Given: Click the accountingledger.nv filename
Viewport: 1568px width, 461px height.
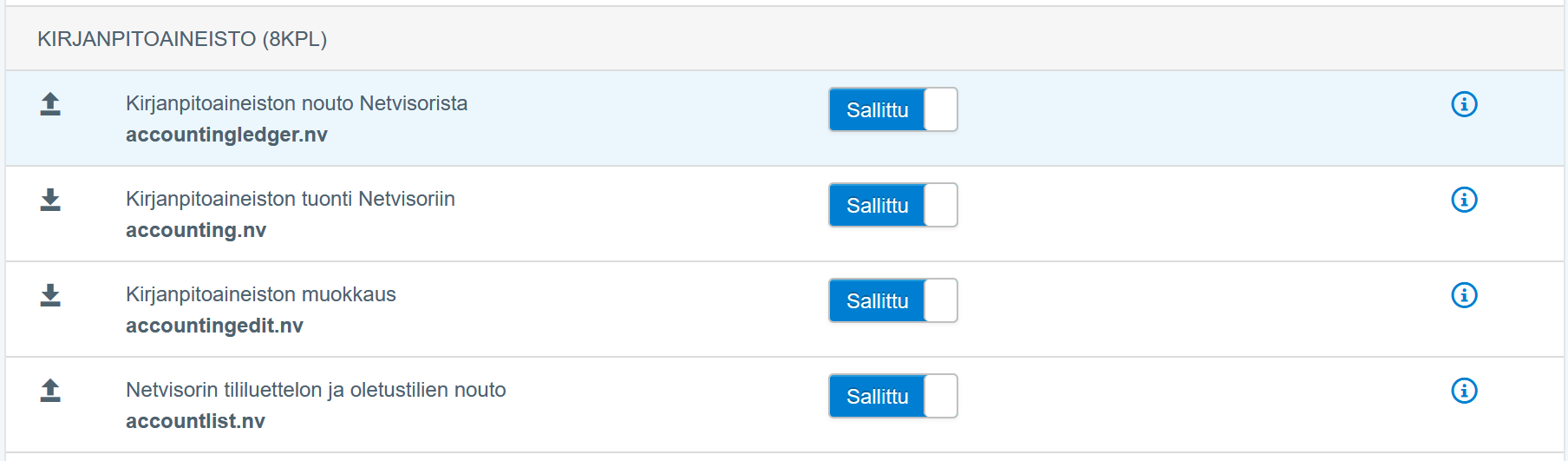Looking at the screenshot, I should 226,135.
